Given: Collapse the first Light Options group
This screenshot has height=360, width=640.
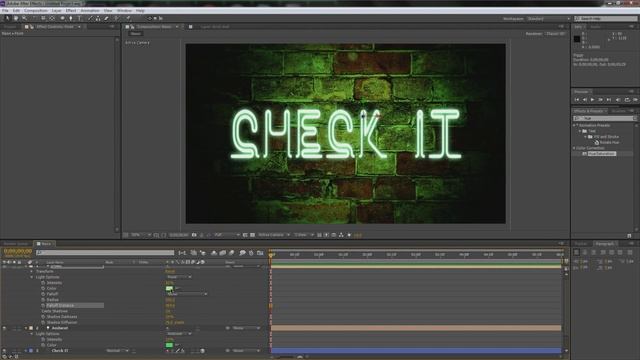Looking at the screenshot, I should click(x=32, y=277).
